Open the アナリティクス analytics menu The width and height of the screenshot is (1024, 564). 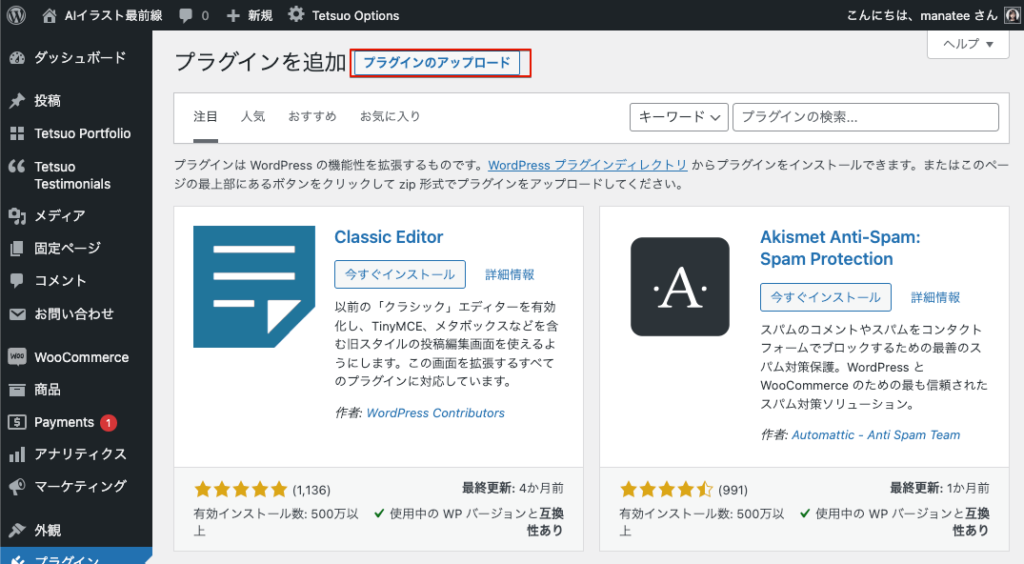[x=80, y=454]
